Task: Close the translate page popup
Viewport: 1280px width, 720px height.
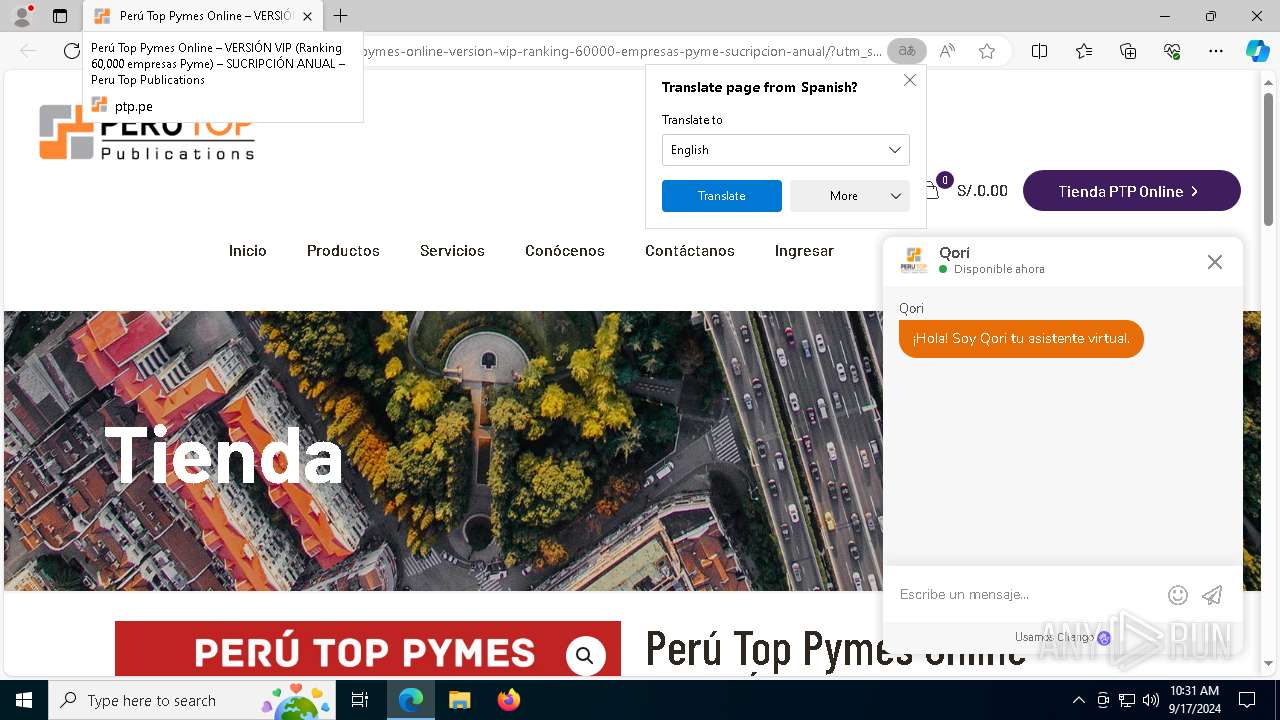Action: 909,80
